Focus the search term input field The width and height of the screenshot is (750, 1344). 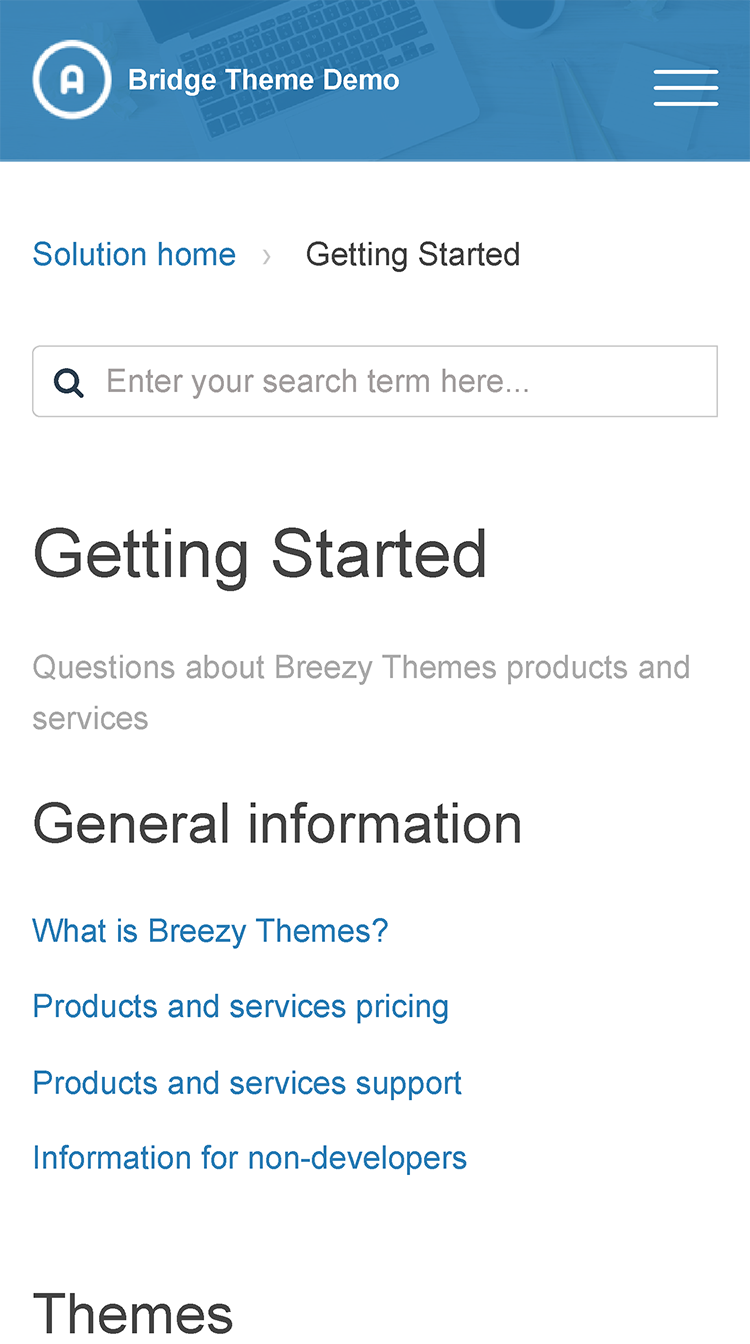(x=375, y=381)
